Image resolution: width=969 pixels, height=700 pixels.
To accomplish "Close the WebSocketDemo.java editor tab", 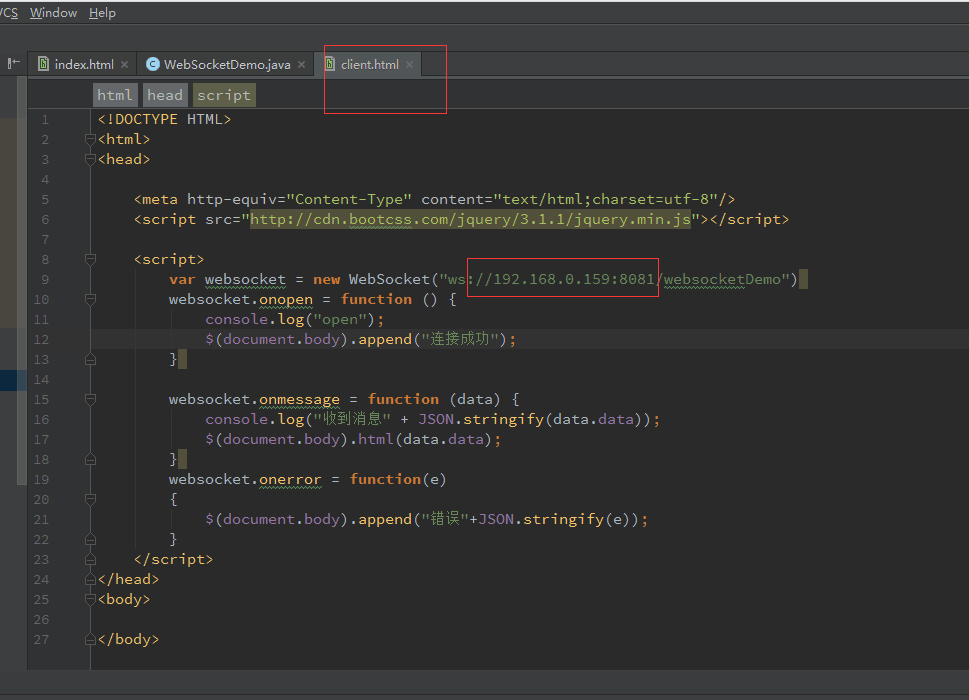I will 301,64.
